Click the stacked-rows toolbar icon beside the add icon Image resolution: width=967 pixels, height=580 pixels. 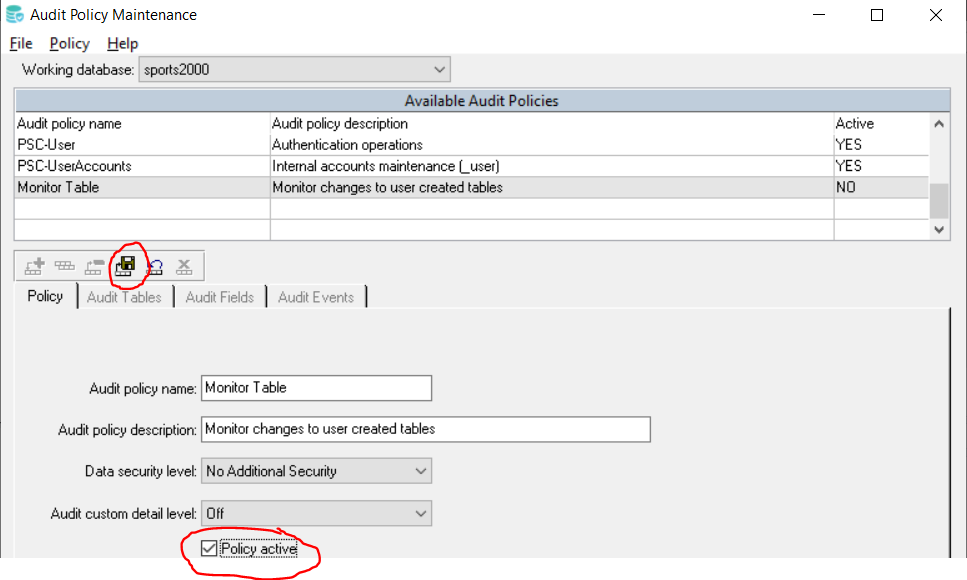64,267
